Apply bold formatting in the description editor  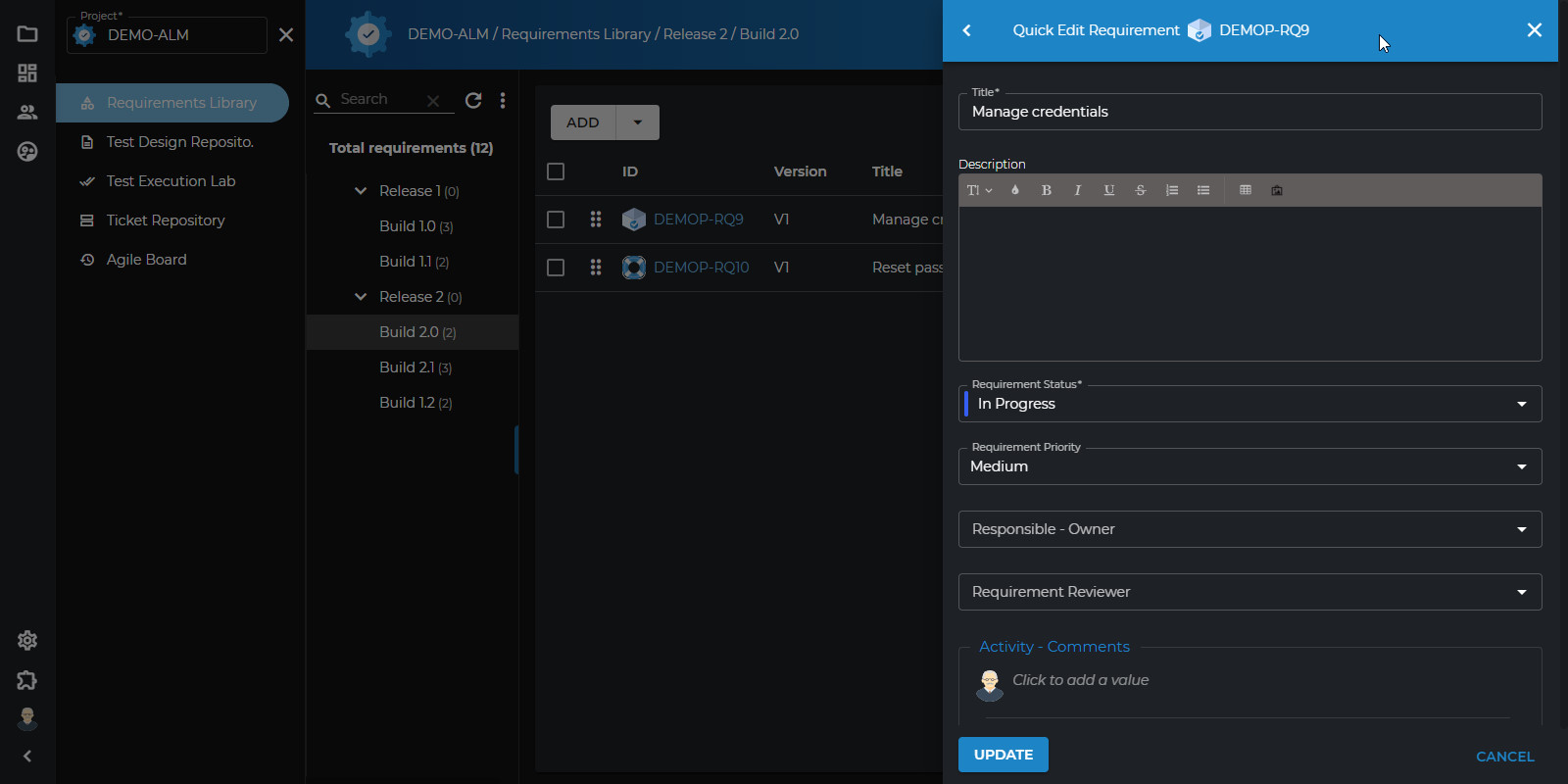tap(1047, 190)
